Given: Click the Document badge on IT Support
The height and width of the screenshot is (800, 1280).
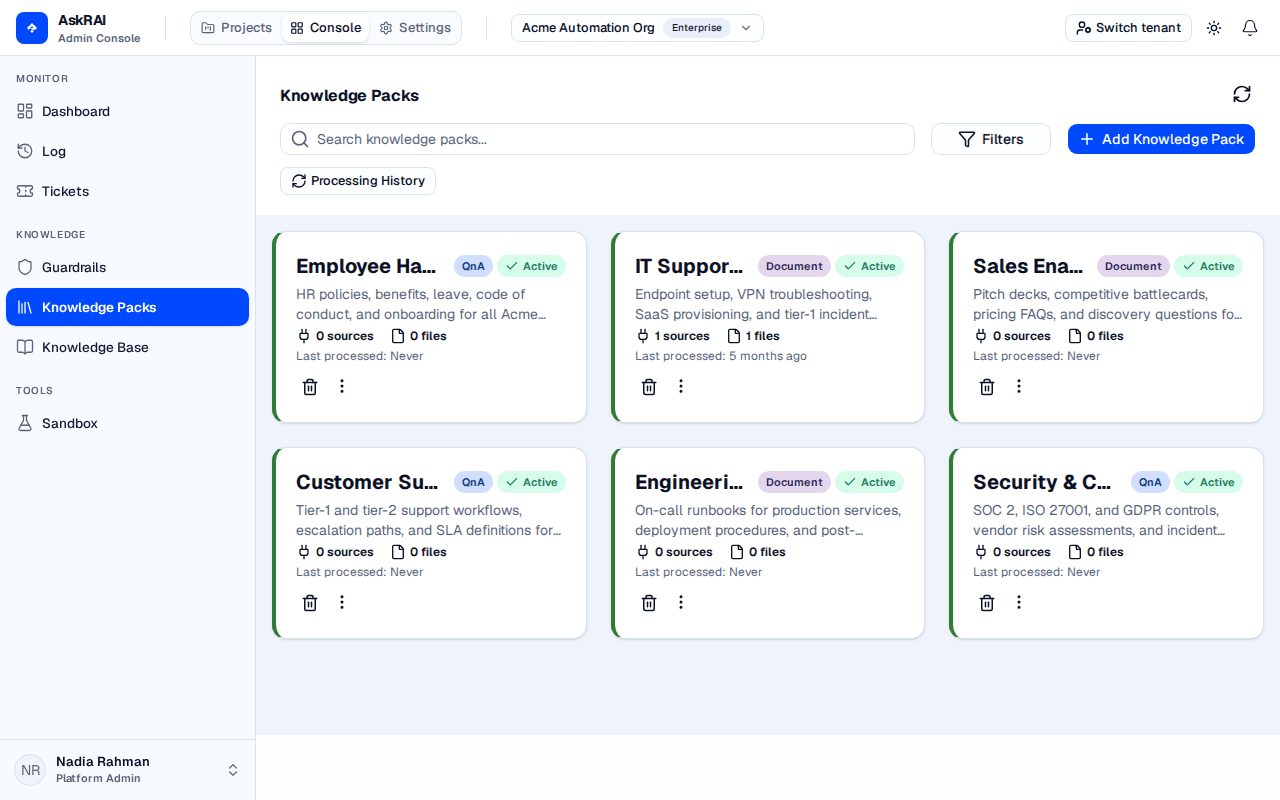Looking at the screenshot, I should [x=794, y=266].
